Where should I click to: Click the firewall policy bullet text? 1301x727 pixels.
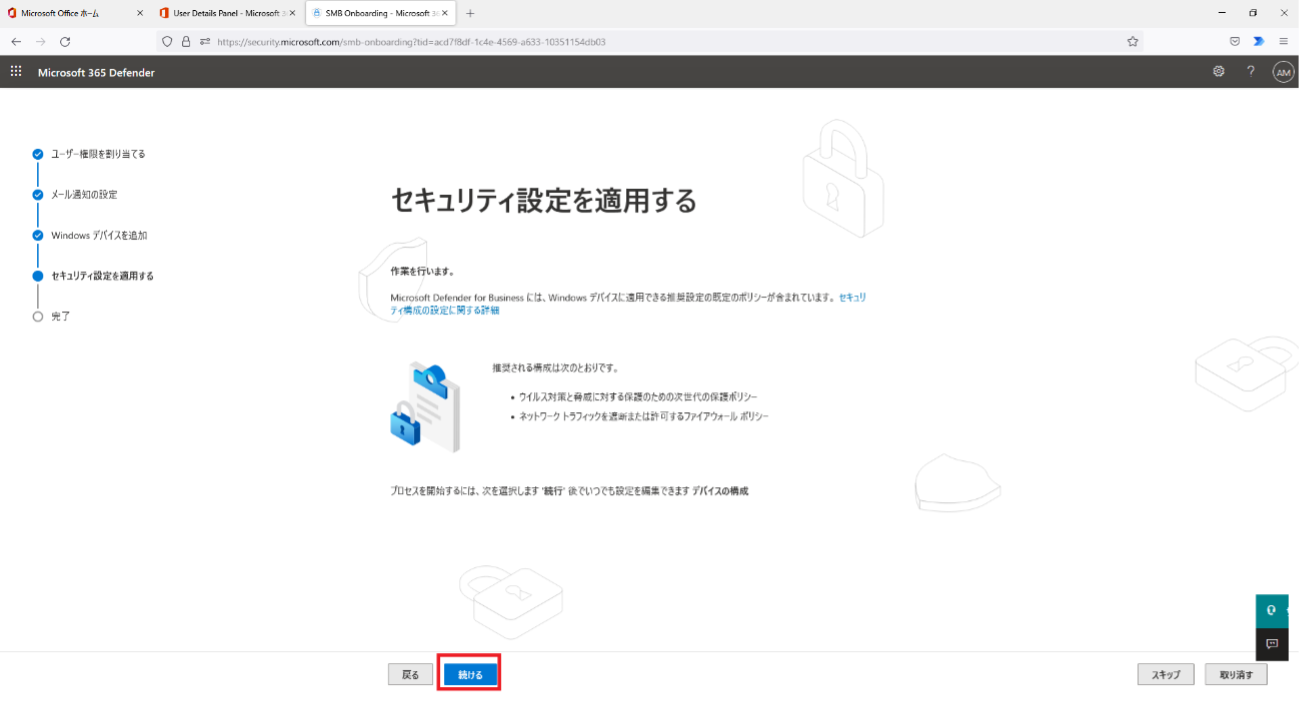[643, 416]
